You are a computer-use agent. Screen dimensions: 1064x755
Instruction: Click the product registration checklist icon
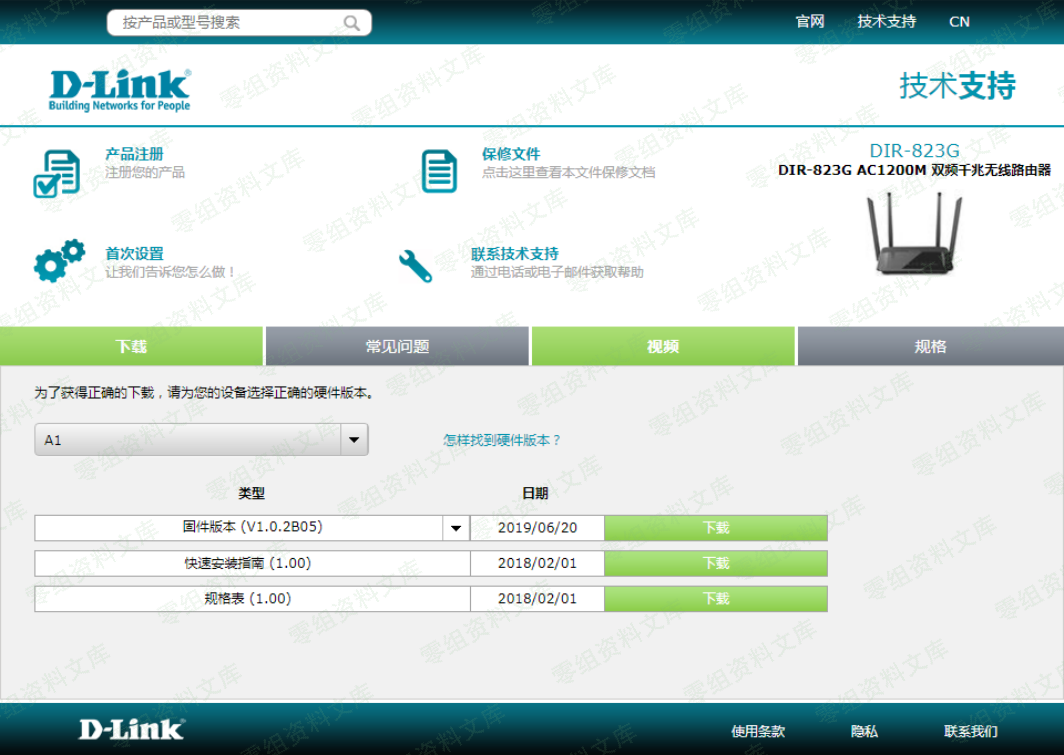(57, 174)
